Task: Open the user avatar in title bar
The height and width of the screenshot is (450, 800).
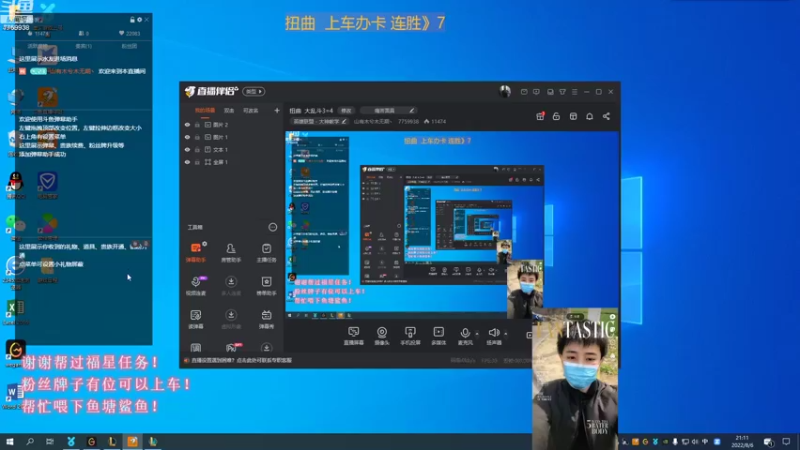Action: pos(505,92)
